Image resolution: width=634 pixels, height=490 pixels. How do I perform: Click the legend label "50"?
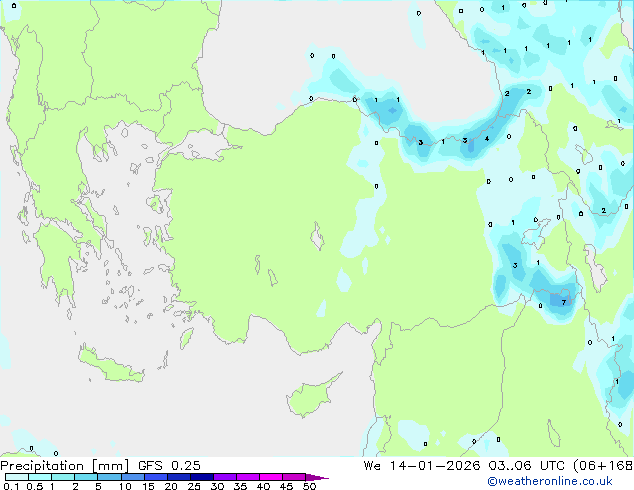click(309, 486)
